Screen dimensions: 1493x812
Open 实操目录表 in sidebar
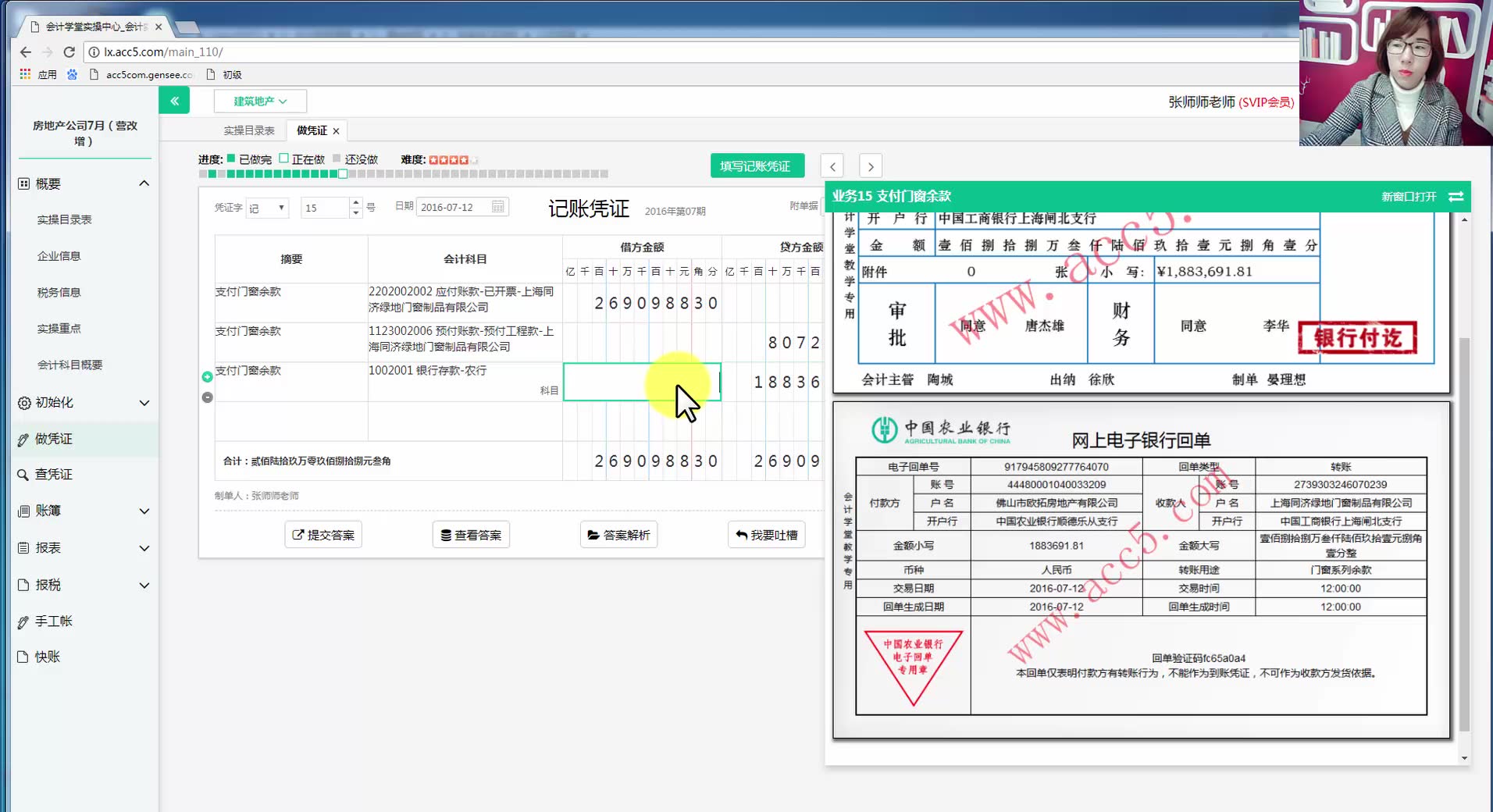(64, 219)
